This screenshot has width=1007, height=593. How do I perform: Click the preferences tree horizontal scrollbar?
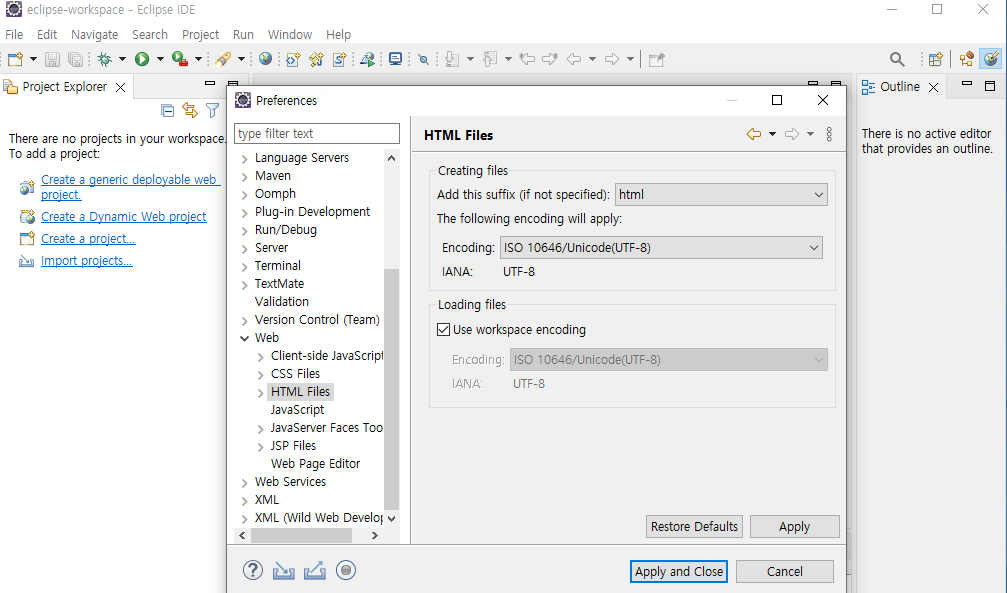click(x=301, y=535)
